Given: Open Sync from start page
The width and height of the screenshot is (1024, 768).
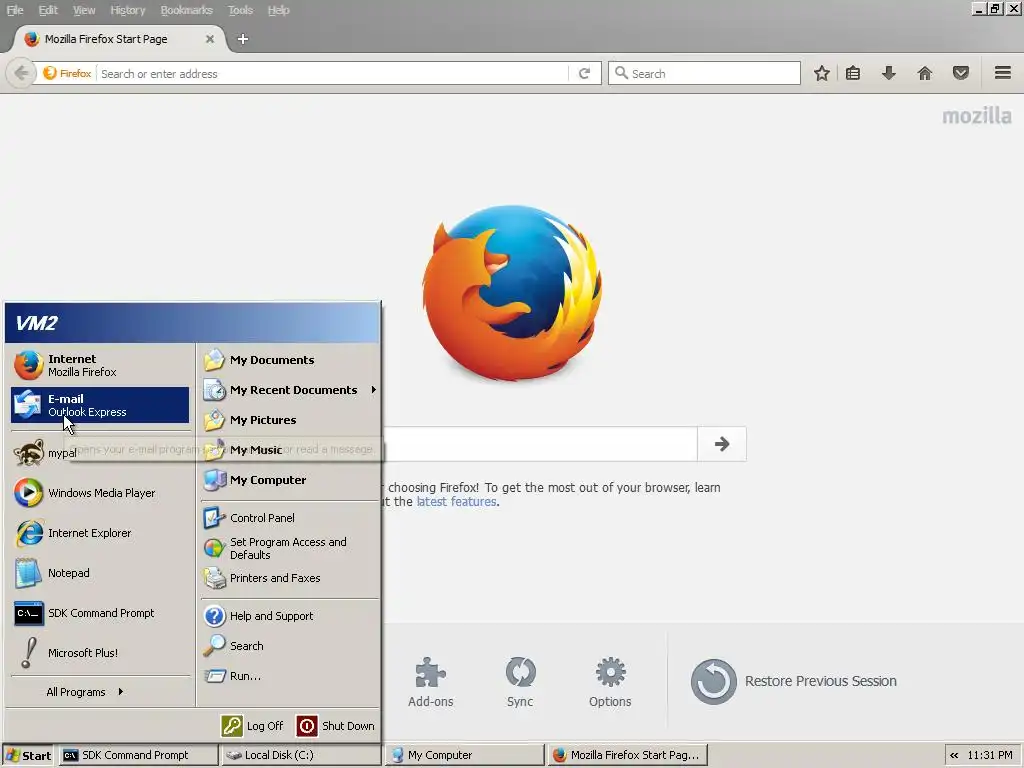Looking at the screenshot, I should point(520,682).
